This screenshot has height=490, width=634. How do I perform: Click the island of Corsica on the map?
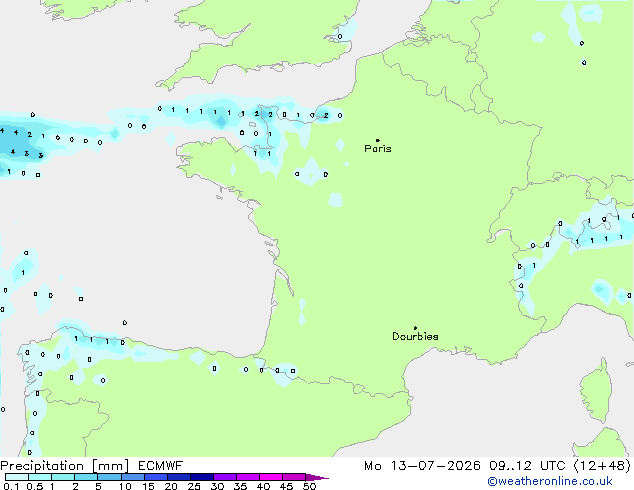(x=598, y=390)
